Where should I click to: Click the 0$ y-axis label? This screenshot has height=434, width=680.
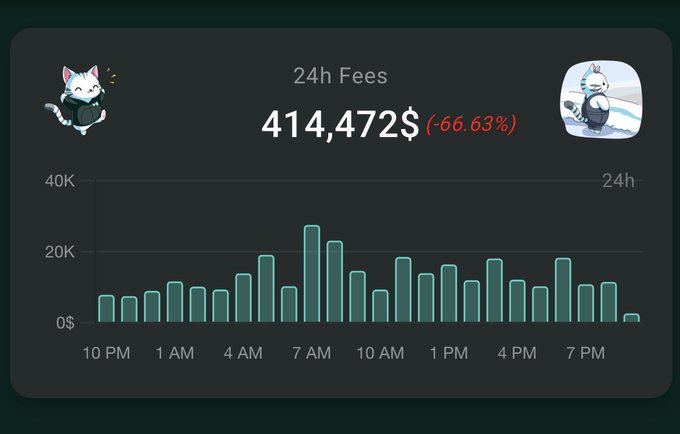65,323
